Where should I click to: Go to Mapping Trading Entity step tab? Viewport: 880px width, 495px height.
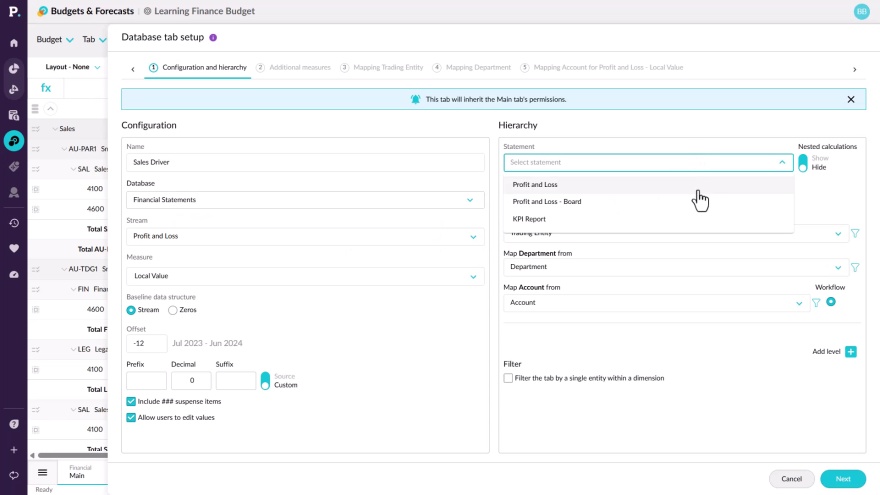pyautogui.click(x=382, y=67)
